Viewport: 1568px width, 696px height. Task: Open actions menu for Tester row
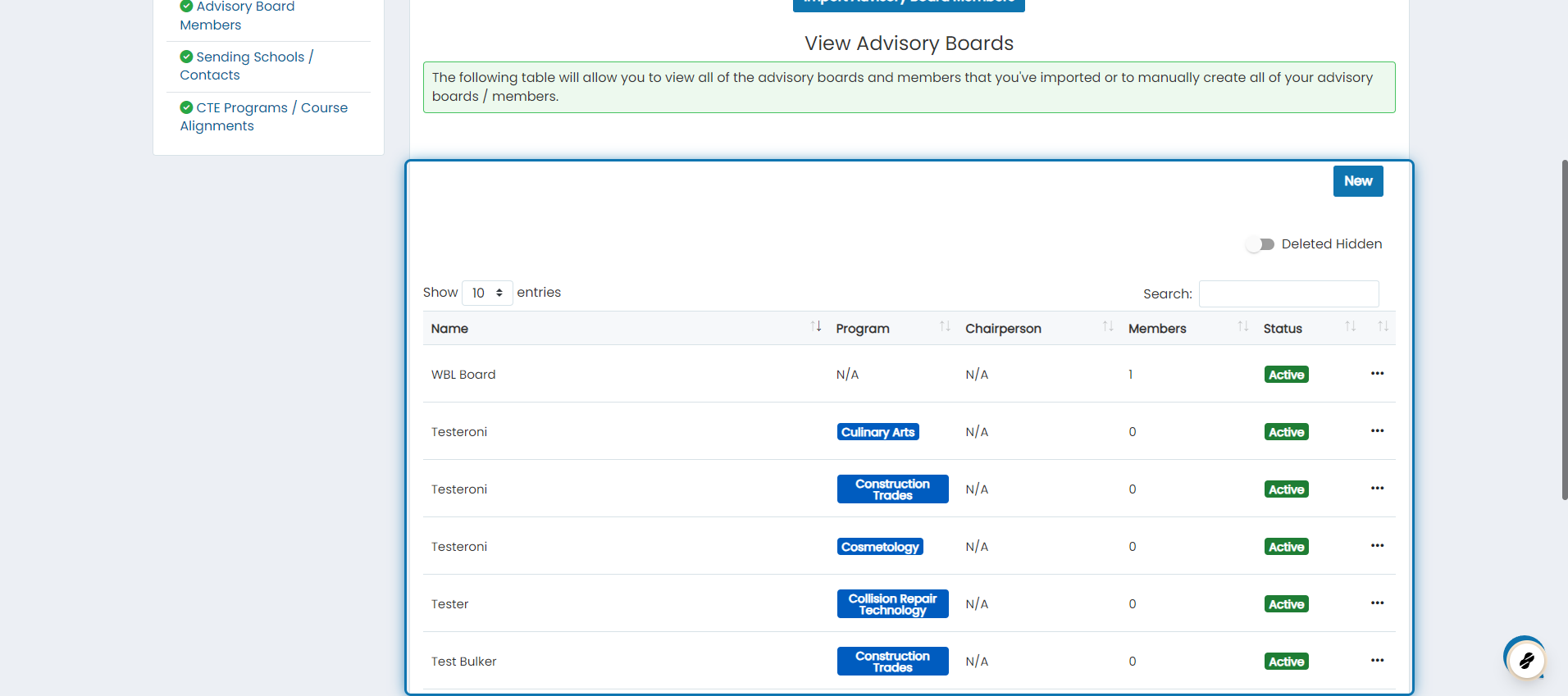(1377, 603)
